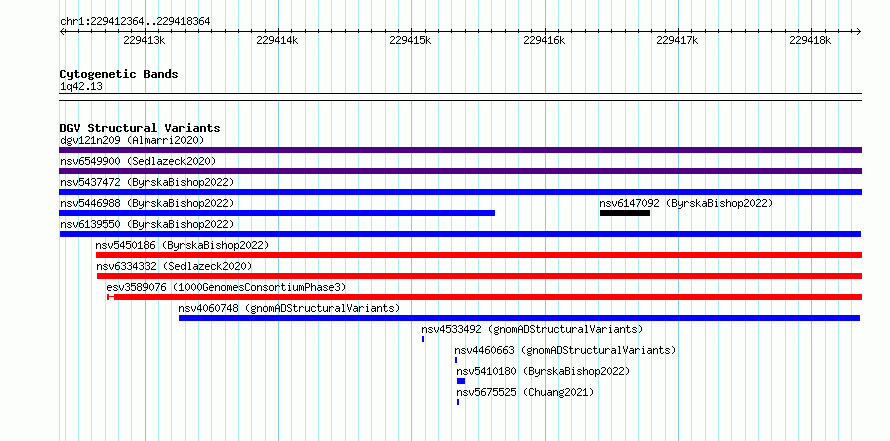Click the right arrow of the ruler
The width and height of the screenshot is (890, 441).
(x=859, y=31)
